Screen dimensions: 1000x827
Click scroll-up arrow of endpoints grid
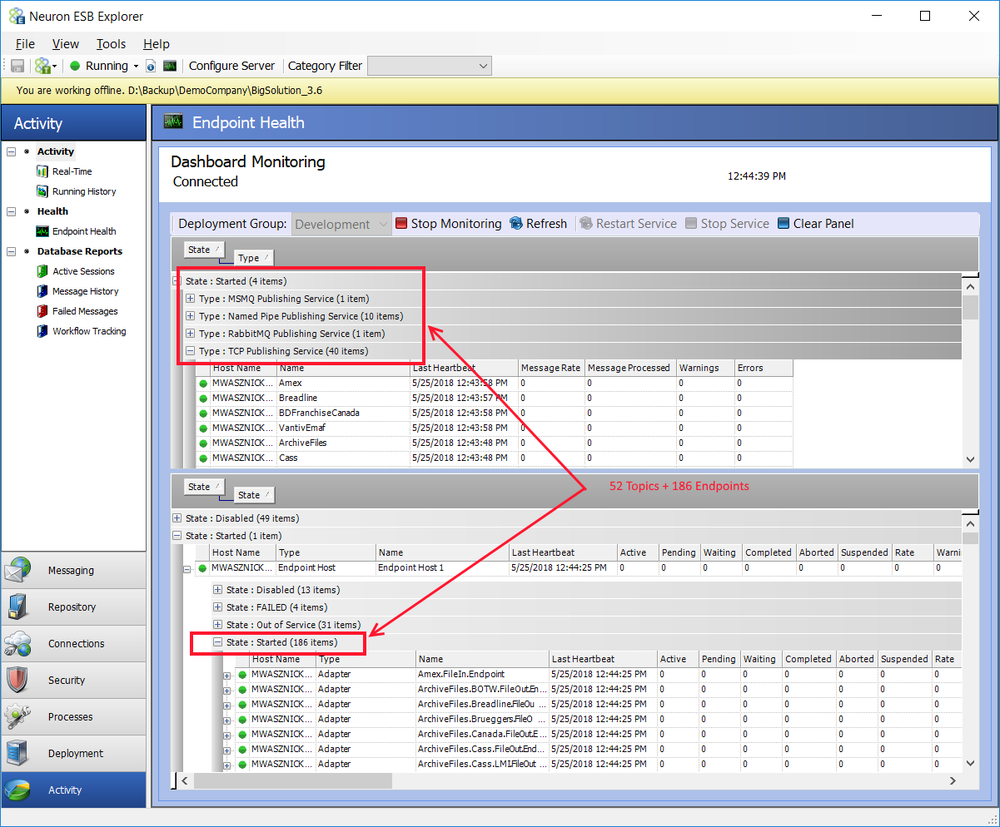pyautogui.click(x=971, y=524)
